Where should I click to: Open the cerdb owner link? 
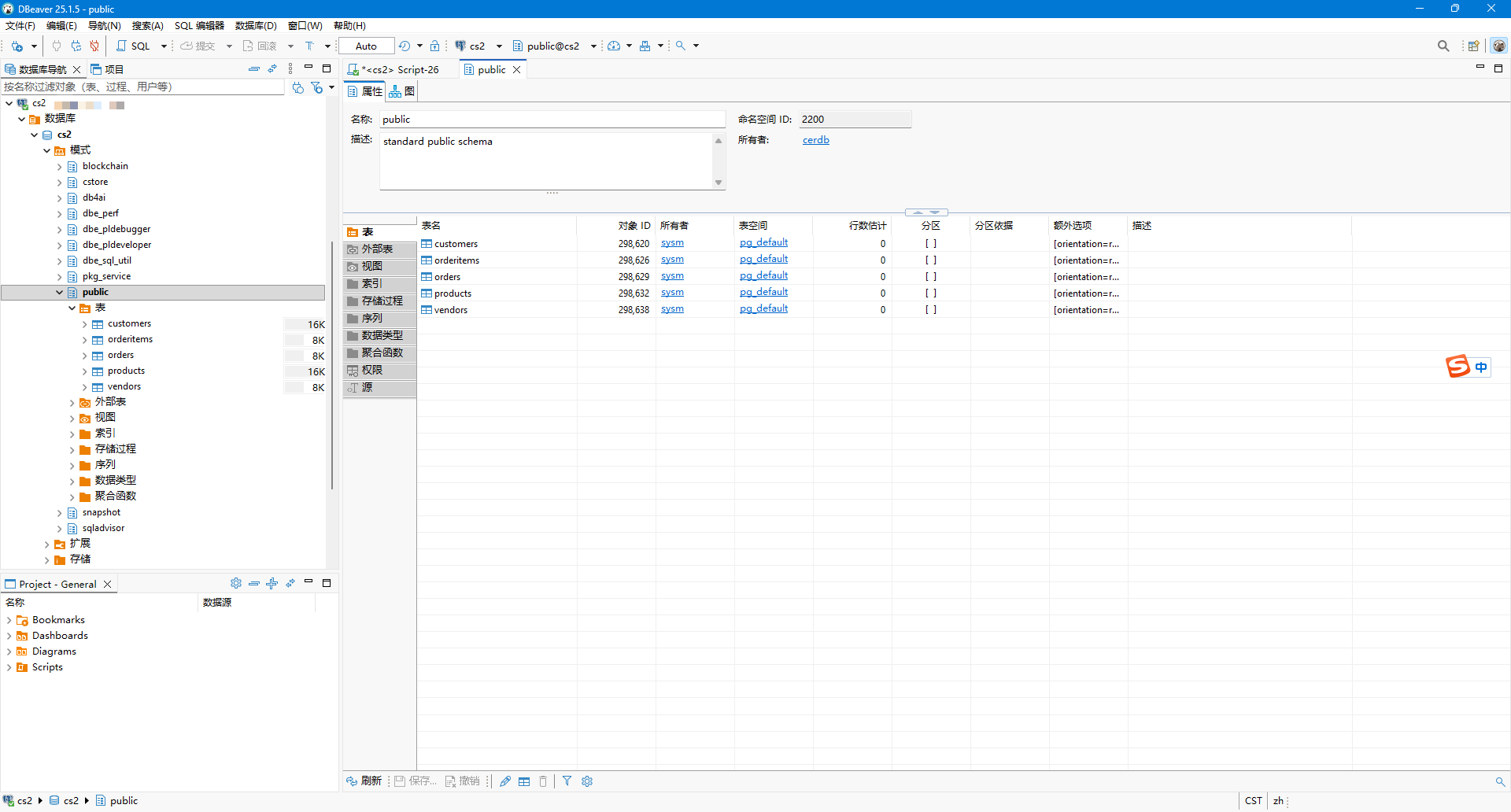tap(815, 139)
